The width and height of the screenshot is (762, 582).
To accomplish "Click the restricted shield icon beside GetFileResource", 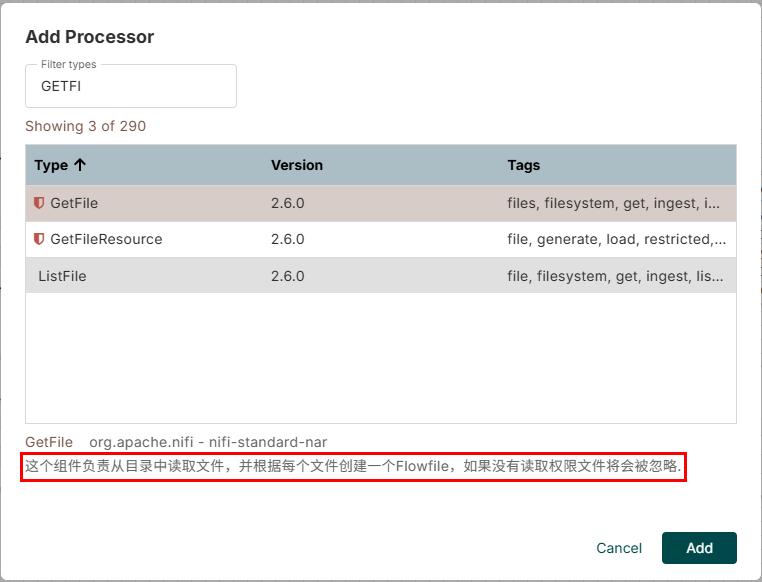I will (x=39, y=239).
